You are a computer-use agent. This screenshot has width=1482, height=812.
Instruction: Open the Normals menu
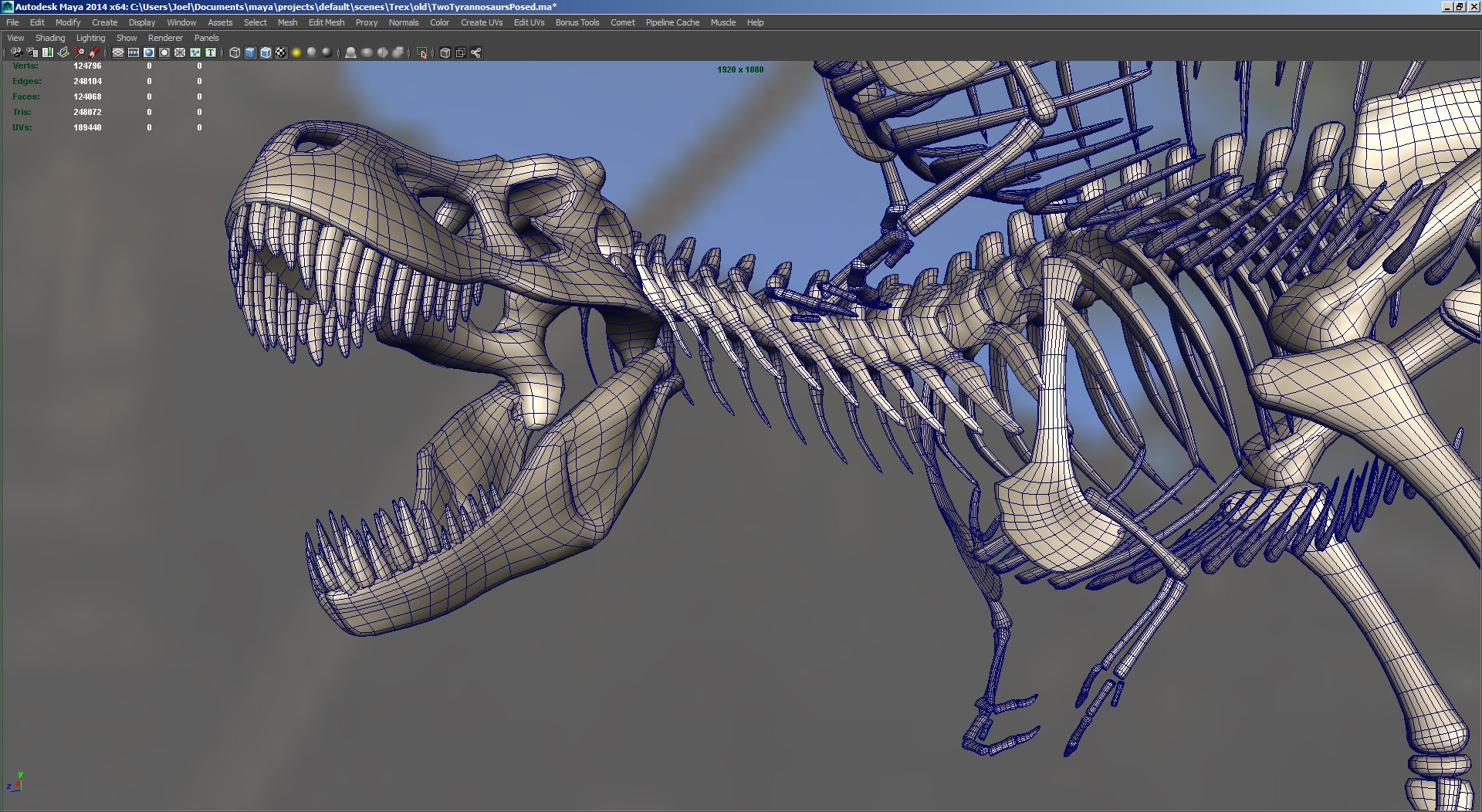404,22
